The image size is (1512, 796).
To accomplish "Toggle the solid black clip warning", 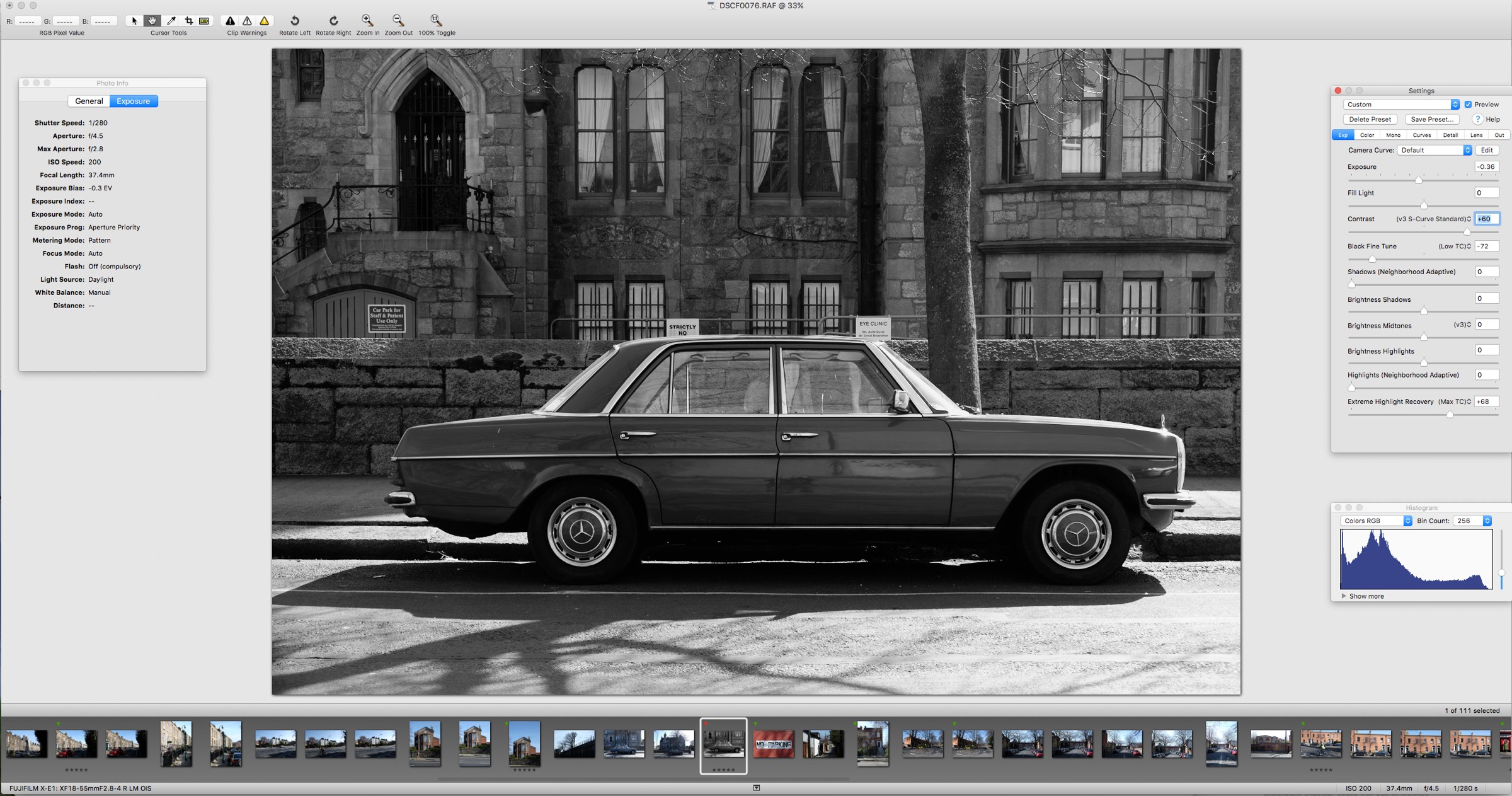I will pos(231,21).
